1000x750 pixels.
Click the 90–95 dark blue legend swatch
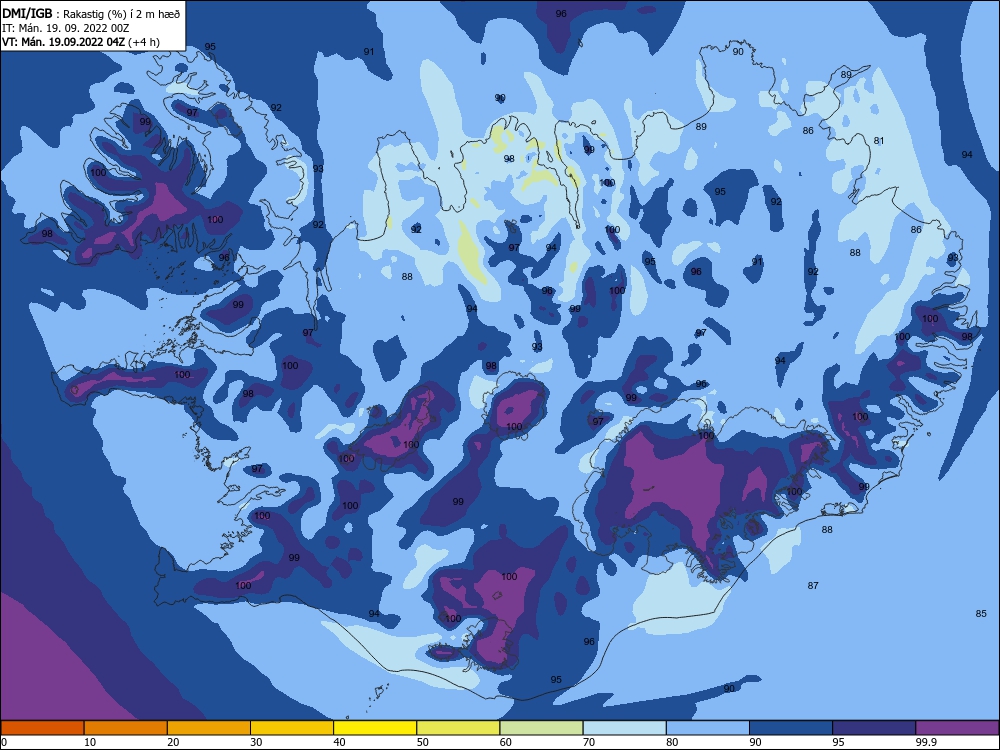click(791, 728)
